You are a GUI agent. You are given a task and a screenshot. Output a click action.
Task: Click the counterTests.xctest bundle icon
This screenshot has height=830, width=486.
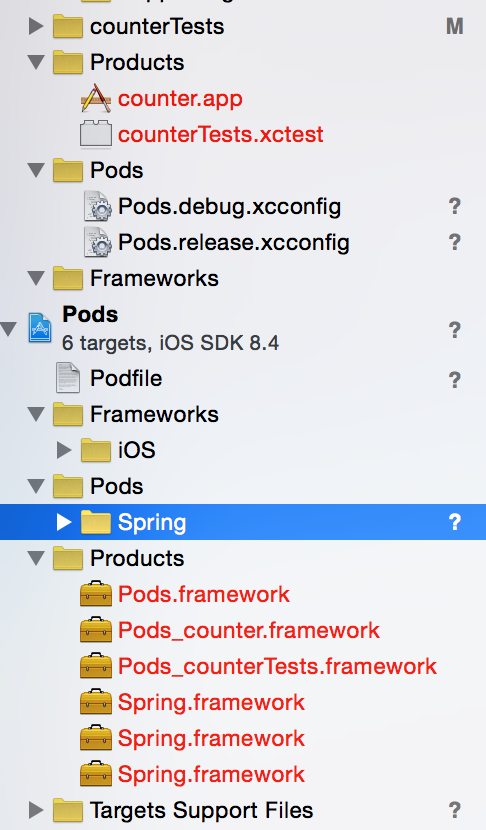pyautogui.click(x=96, y=134)
